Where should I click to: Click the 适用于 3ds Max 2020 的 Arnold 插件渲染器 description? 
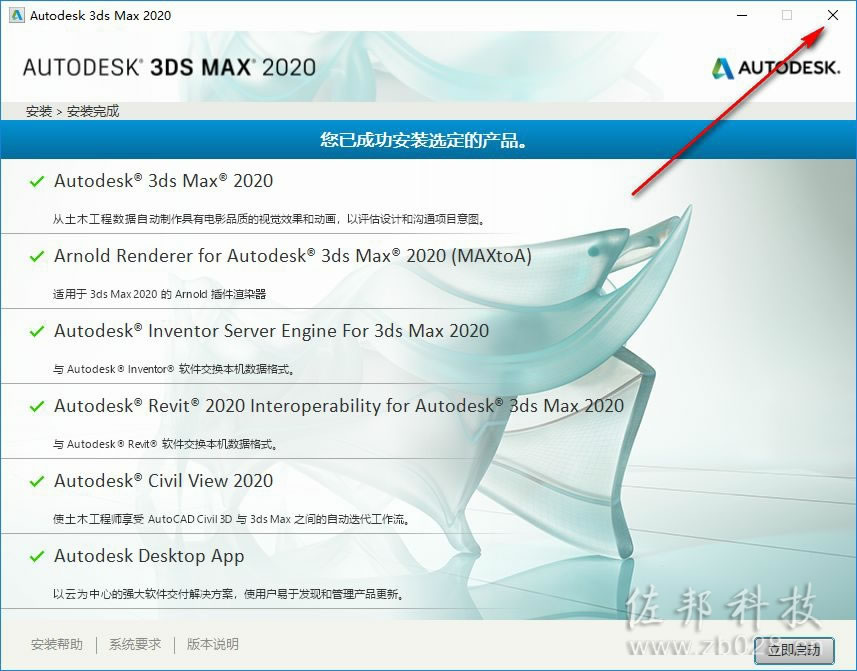coord(160,294)
